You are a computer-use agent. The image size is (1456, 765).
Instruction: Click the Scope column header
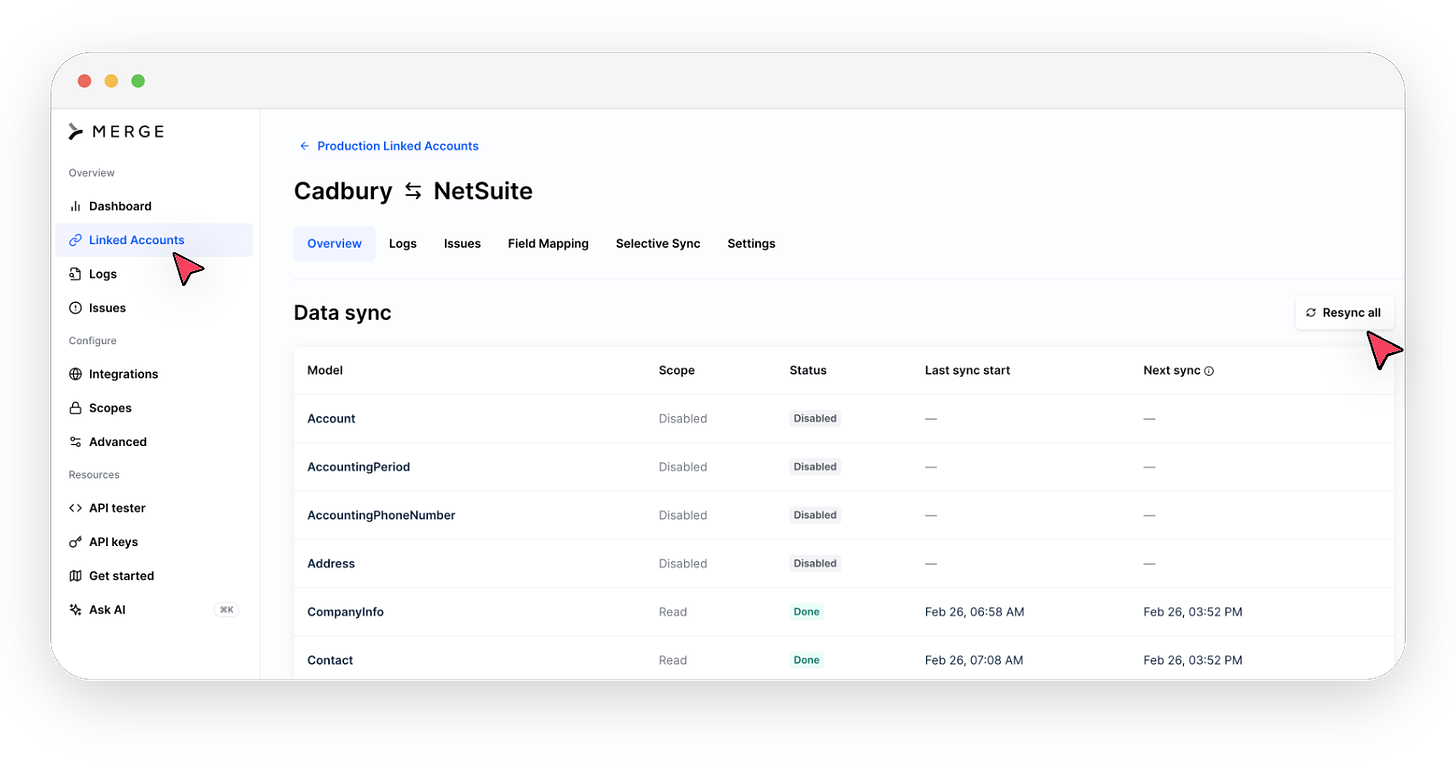coord(677,370)
